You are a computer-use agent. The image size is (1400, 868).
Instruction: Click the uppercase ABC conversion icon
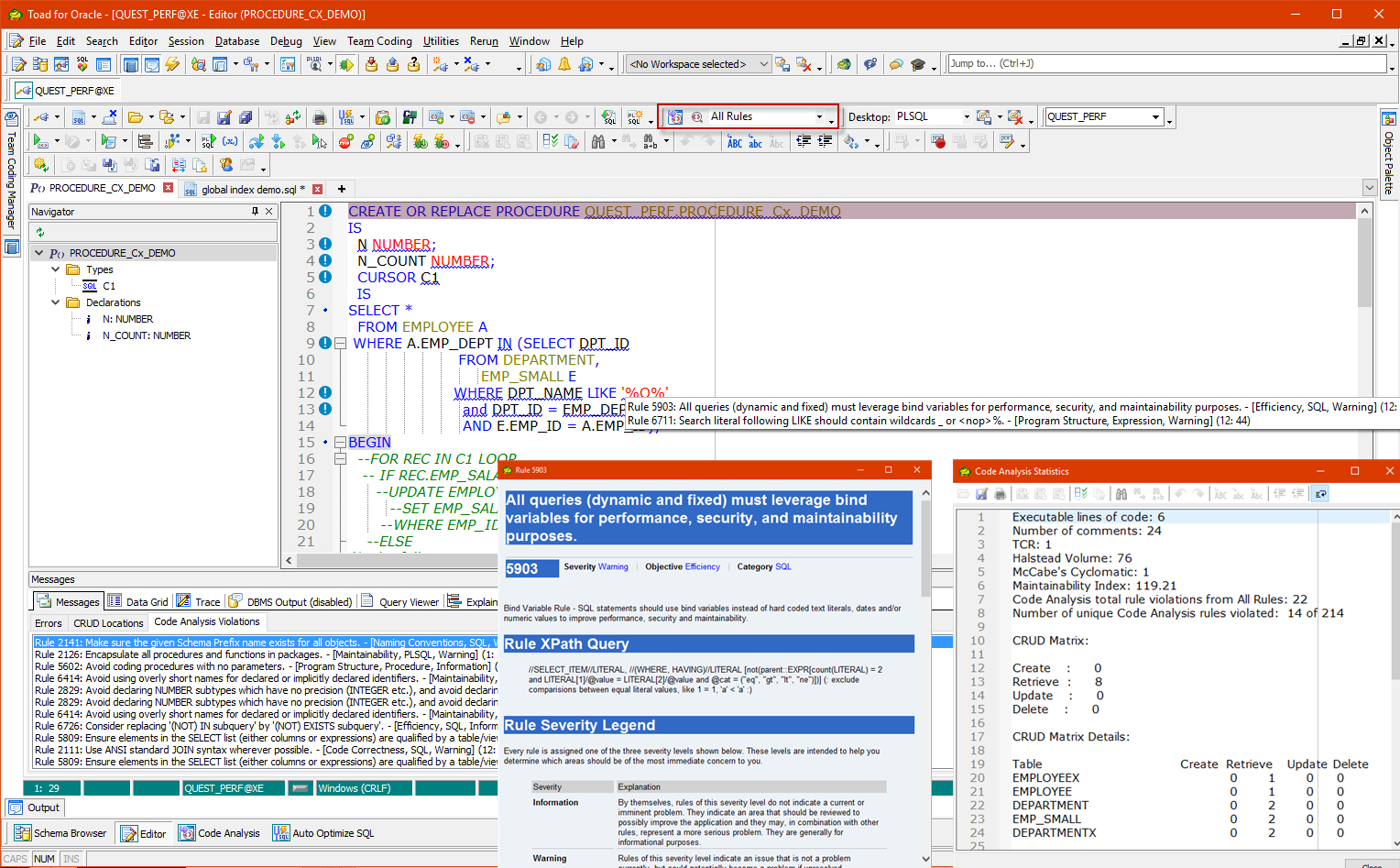(735, 141)
